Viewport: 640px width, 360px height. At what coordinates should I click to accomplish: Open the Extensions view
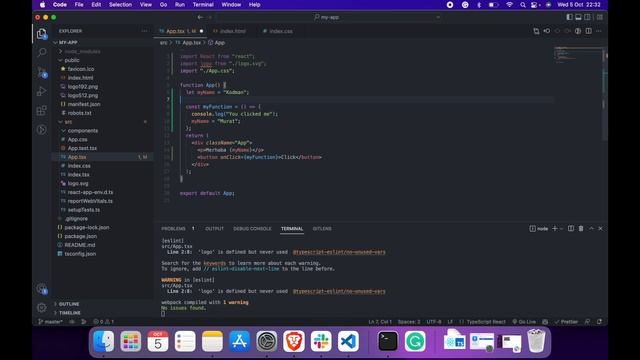[x=42, y=111]
